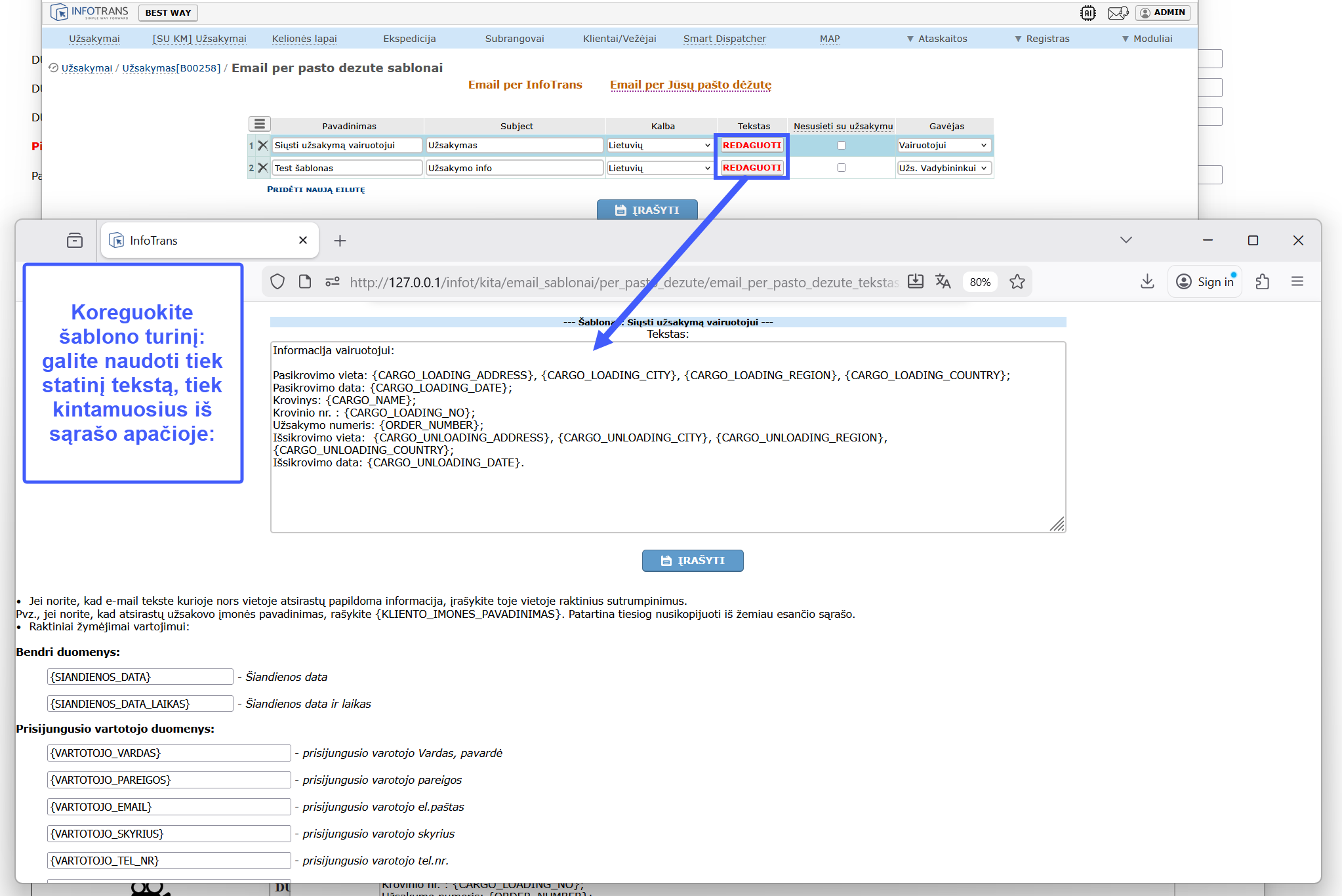Open Smart Dispatcher menu item
Screen dimensions: 1342x896
[x=725, y=39]
